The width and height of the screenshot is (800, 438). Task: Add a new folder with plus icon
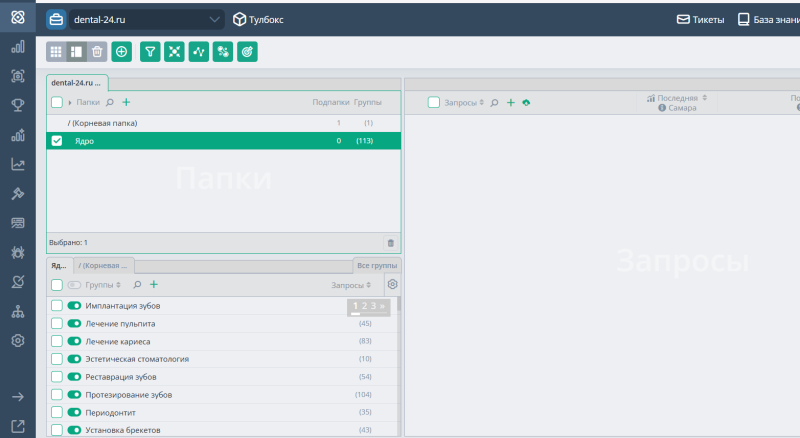pyautogui.click(x=126, y=102)
